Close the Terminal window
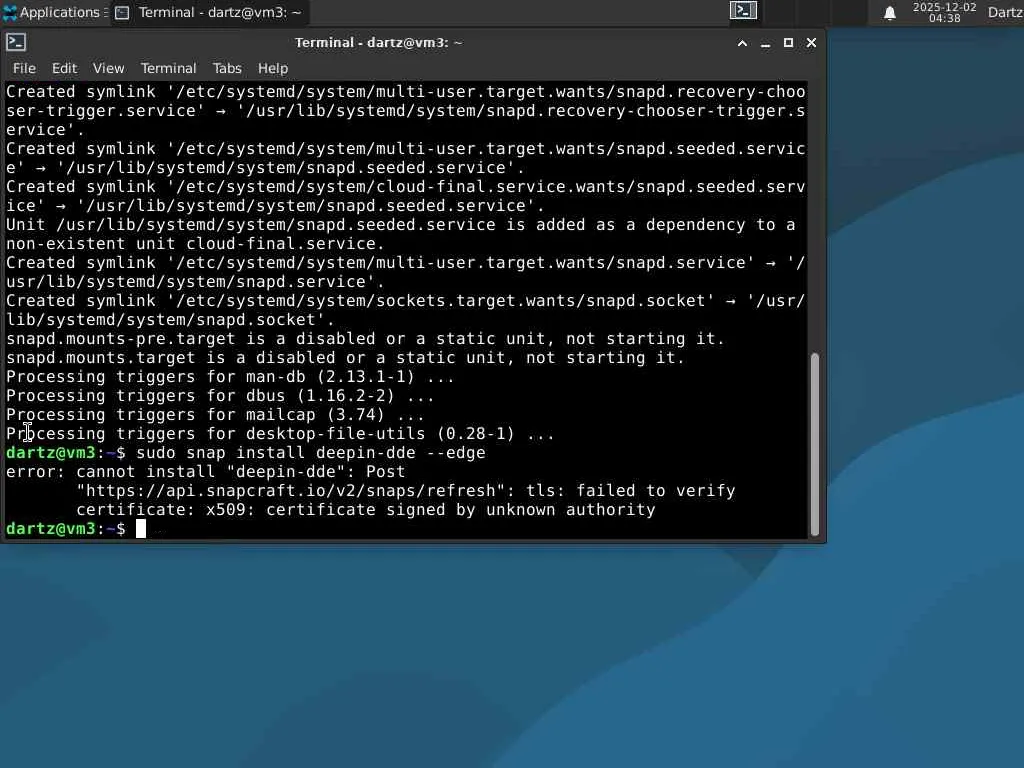The height and width of the screenshot is (768, 1024). click(811, 43)
